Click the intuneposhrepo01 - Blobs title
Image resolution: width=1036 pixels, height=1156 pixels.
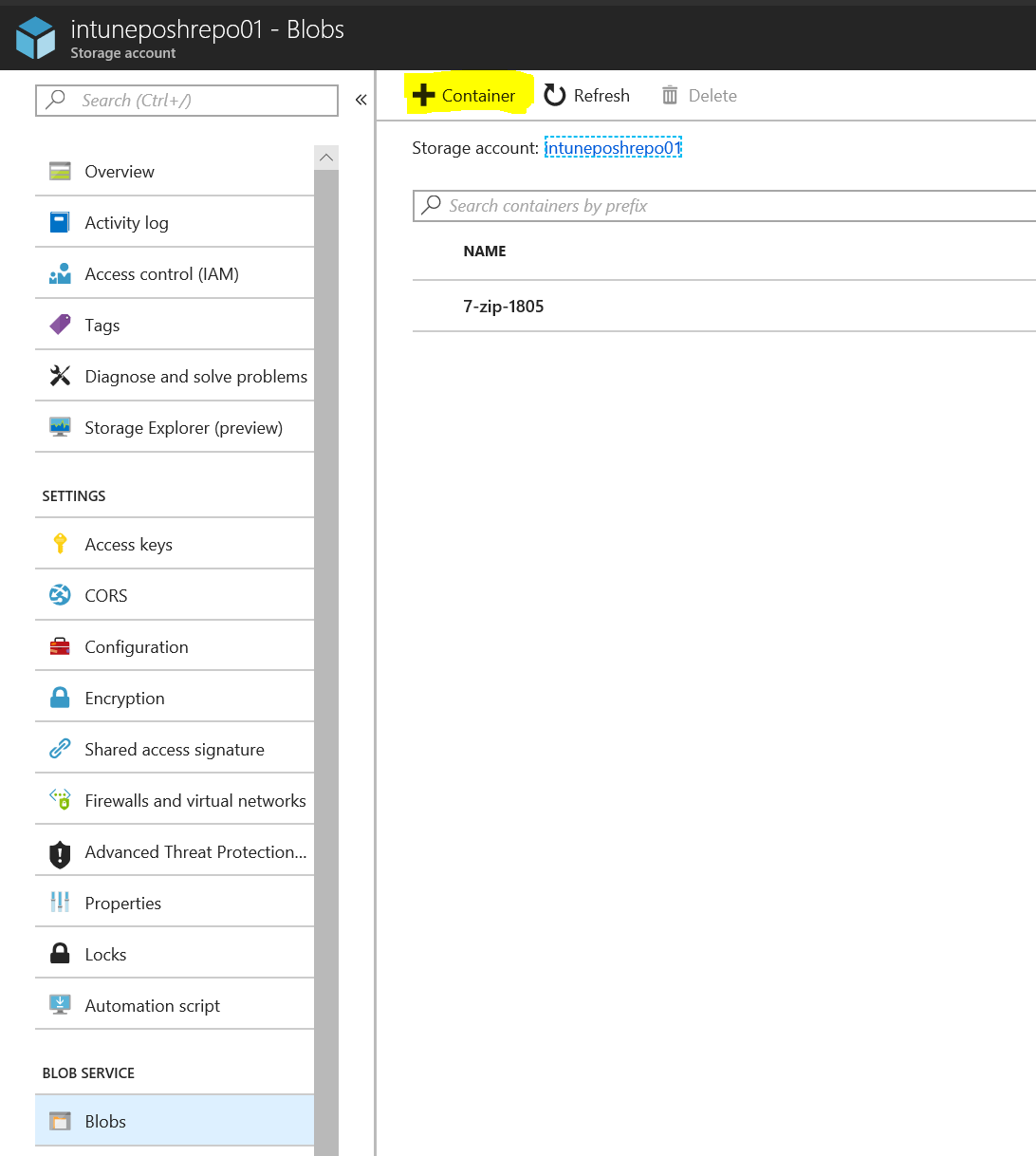pyautogui.click(x=207, y=29)
